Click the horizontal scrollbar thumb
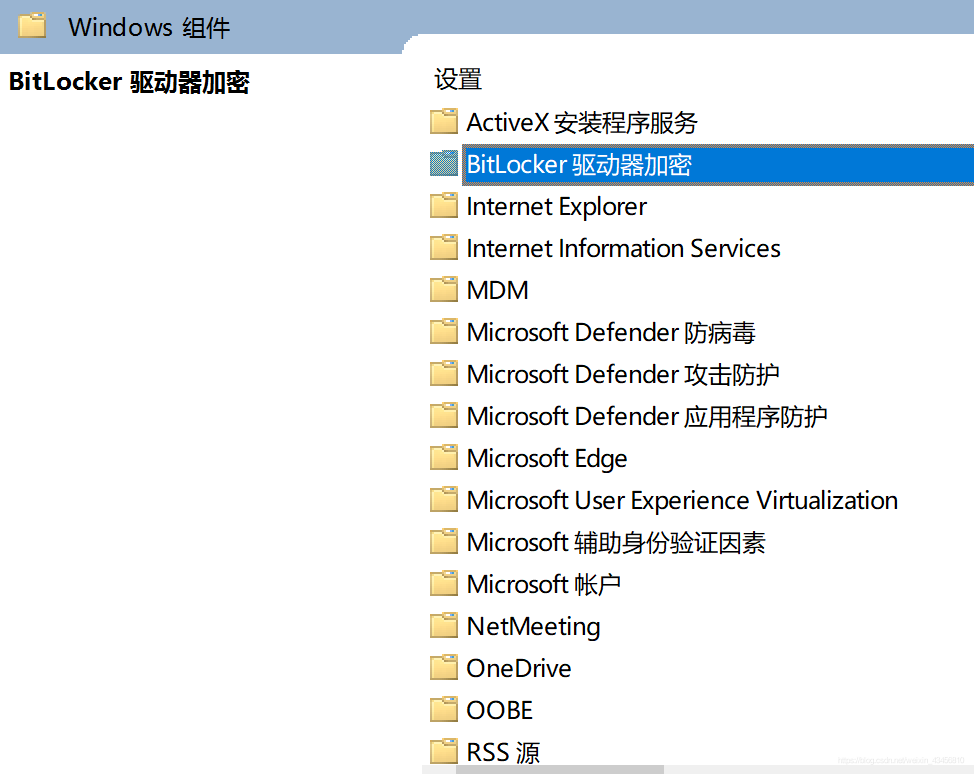 tap(560, 770)
